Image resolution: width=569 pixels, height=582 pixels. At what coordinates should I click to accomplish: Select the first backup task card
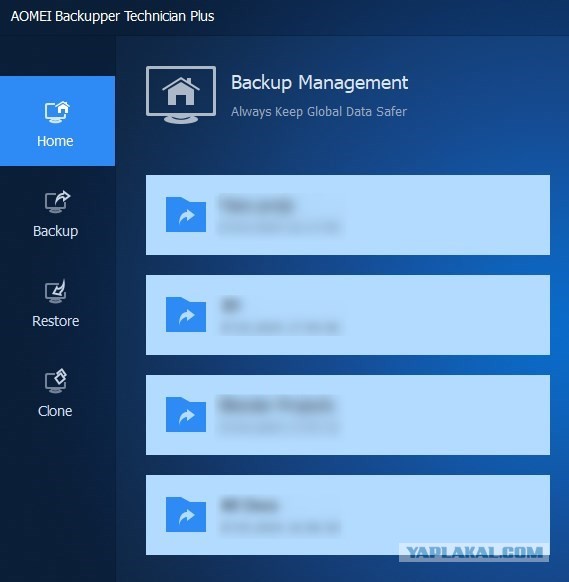348,215
